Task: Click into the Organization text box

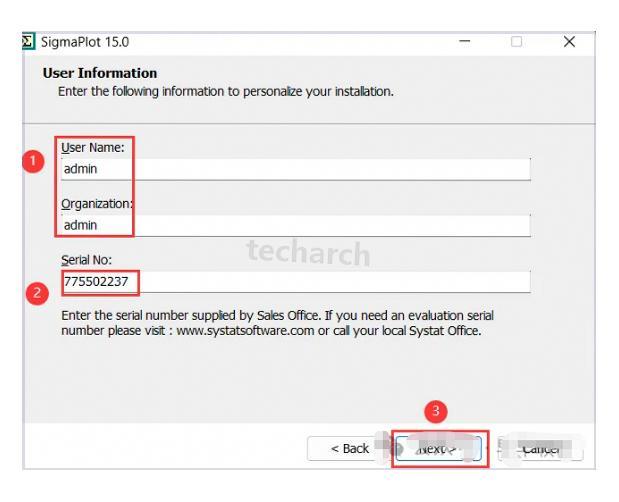Action: pyautogui.click(x=295, y=225)
